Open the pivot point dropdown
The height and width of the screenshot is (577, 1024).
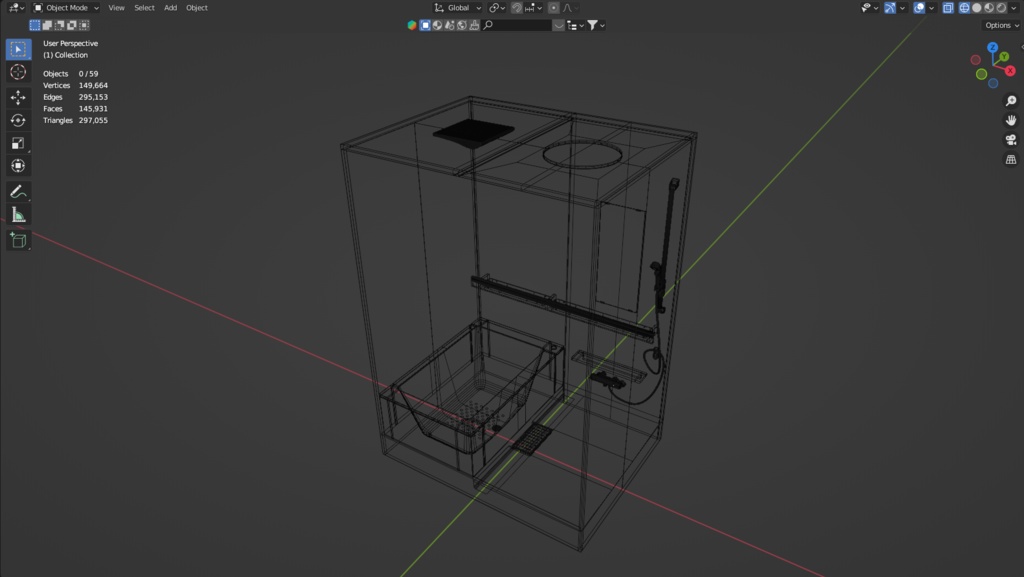coord(498,8)
